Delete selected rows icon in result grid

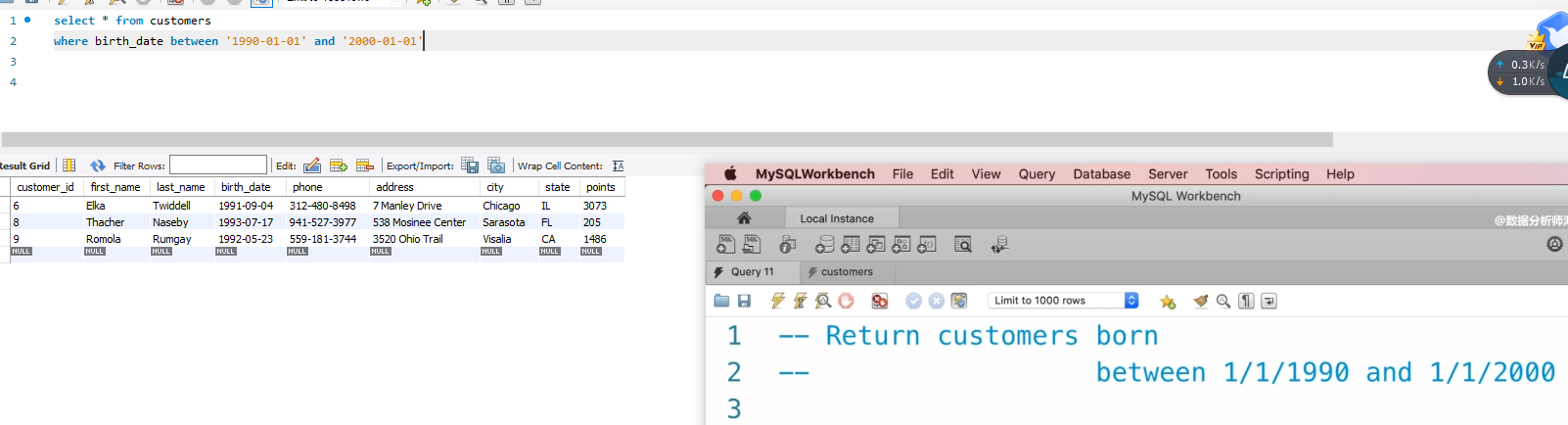[x=365, y=165]
